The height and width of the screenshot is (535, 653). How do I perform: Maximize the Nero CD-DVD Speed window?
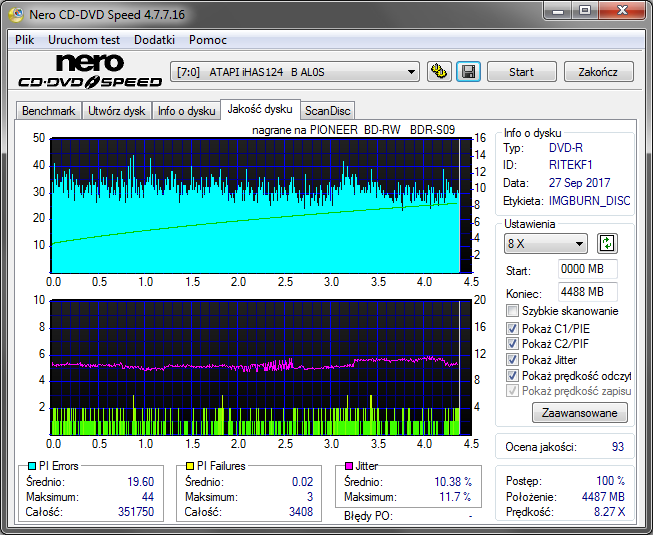[x=585, y=11]
